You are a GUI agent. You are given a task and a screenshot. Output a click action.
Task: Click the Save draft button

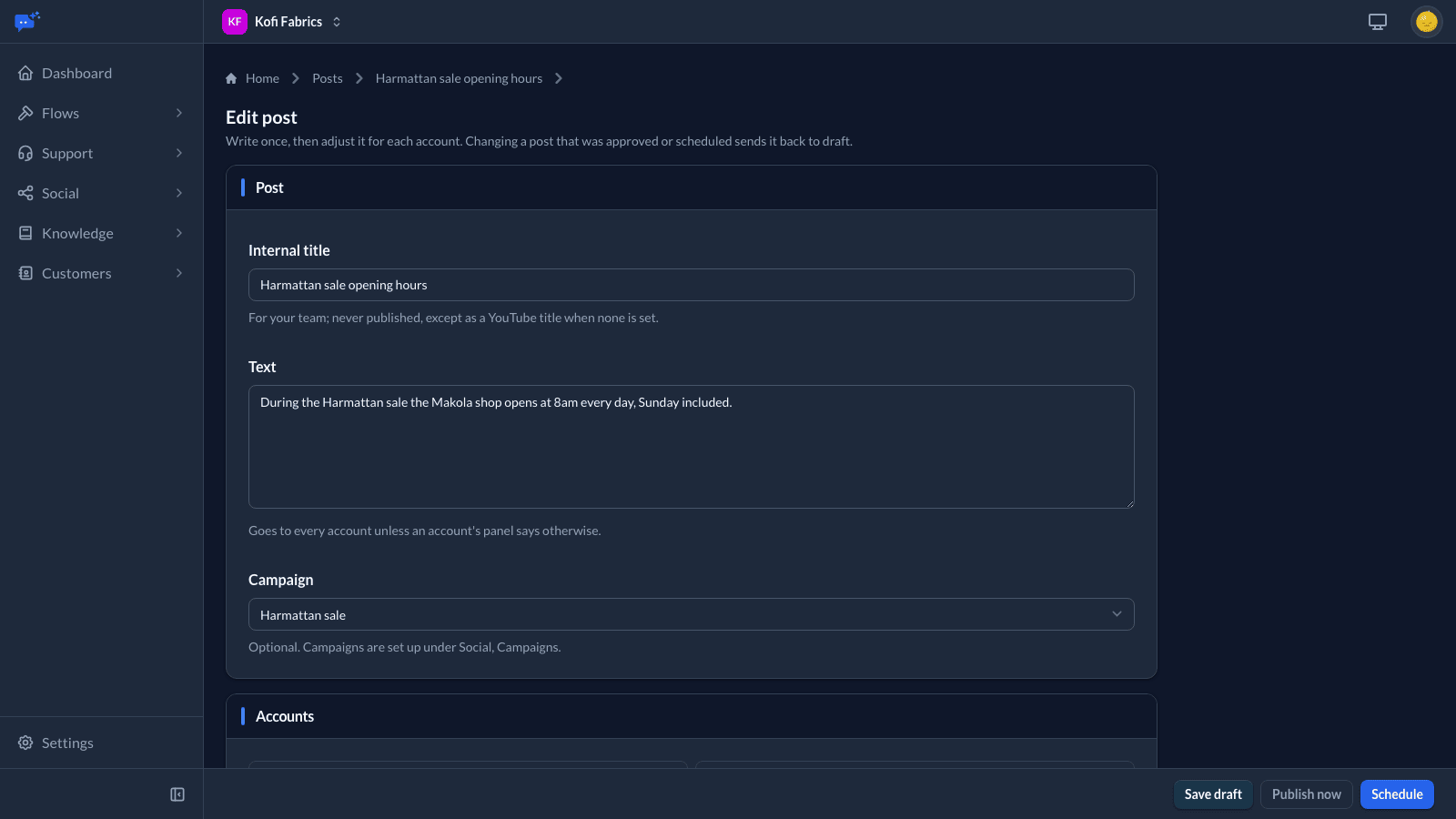point(1213,794)
